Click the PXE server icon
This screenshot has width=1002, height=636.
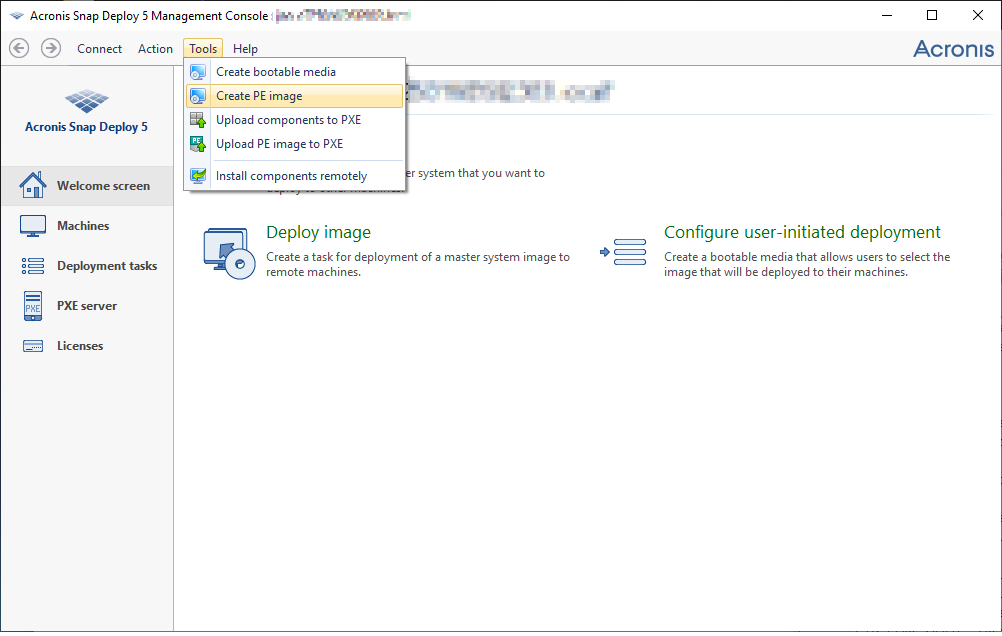coord(33,306)
